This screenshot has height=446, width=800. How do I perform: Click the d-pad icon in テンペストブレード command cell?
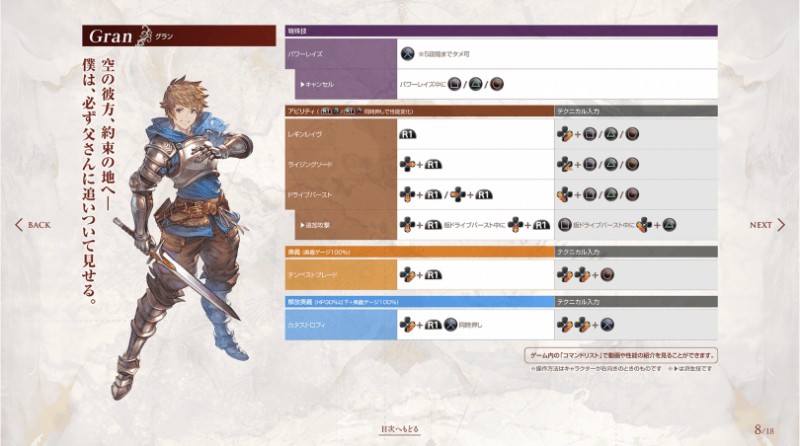click(407, 275)
